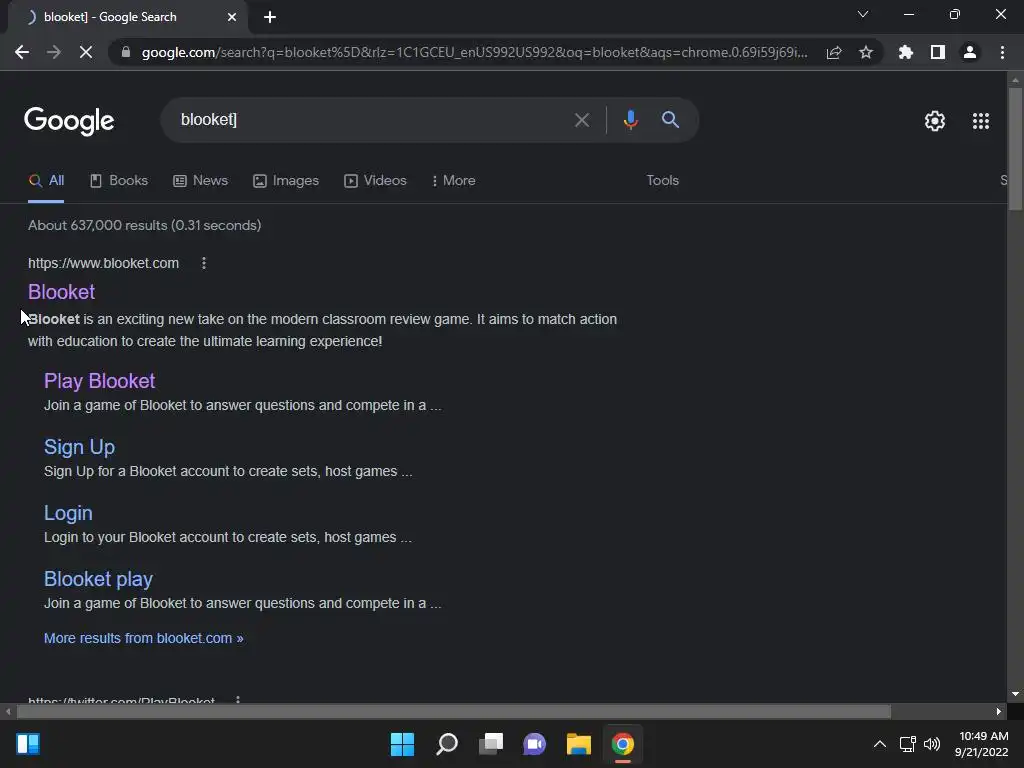View site info via lock icon
Viewport: 1024px width, 768px height.
(126, 52)
